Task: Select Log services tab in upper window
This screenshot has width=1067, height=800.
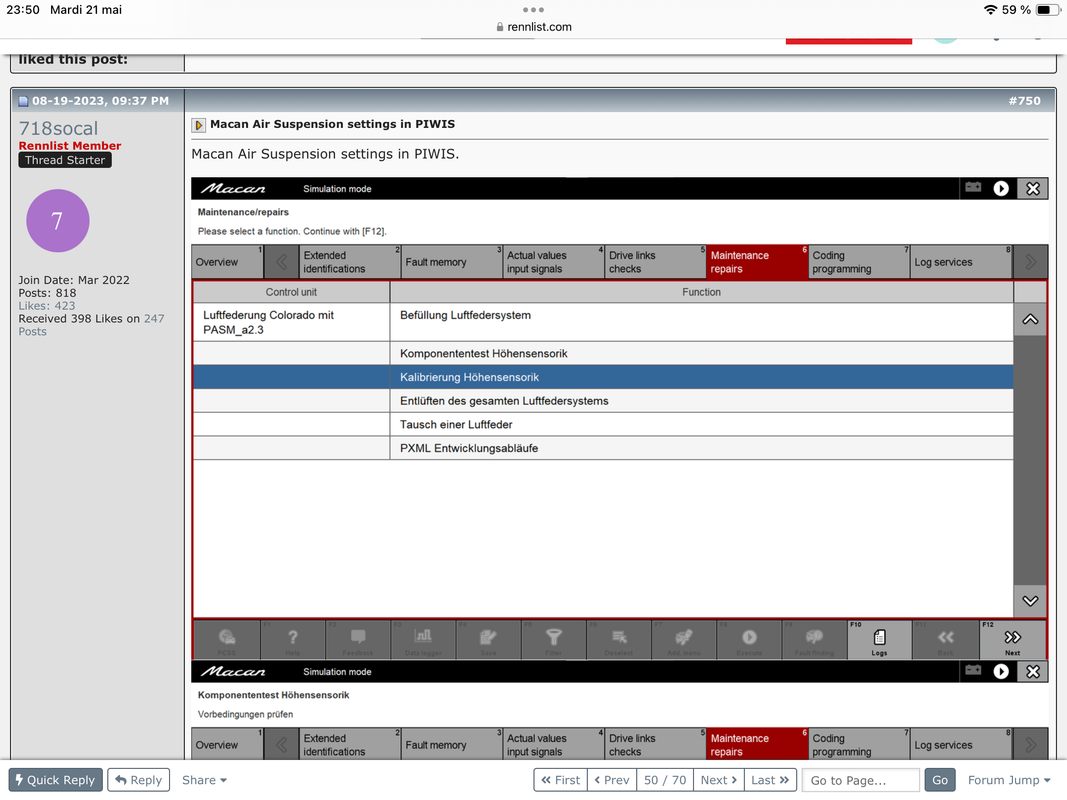Action: pos(962,262)
